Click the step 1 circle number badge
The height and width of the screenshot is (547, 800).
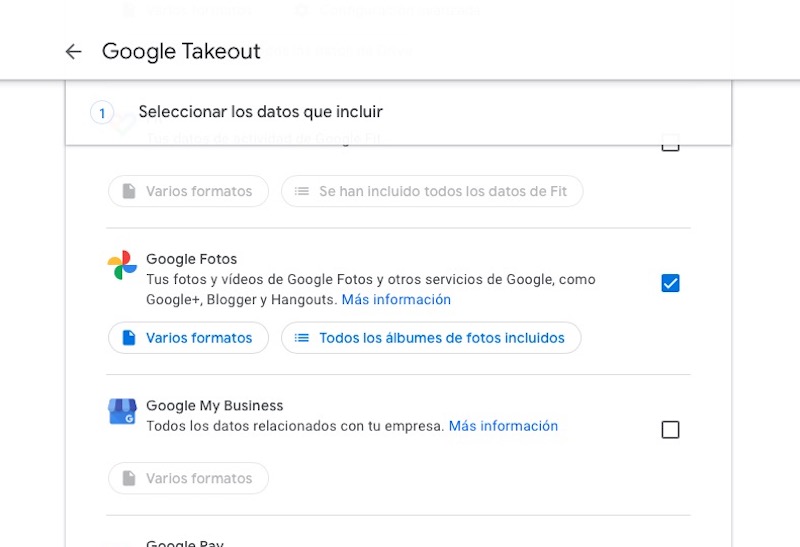(101, 113)
